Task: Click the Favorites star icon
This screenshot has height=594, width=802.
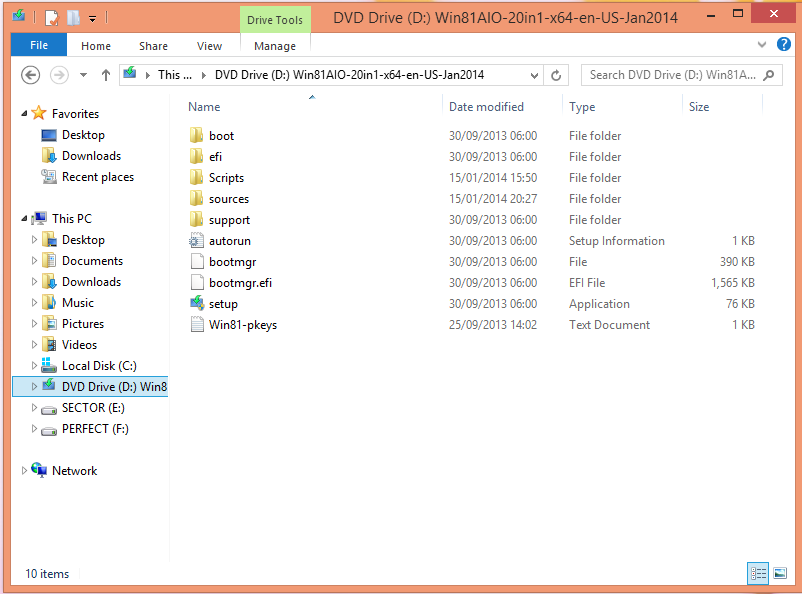Action: [39, 113]
